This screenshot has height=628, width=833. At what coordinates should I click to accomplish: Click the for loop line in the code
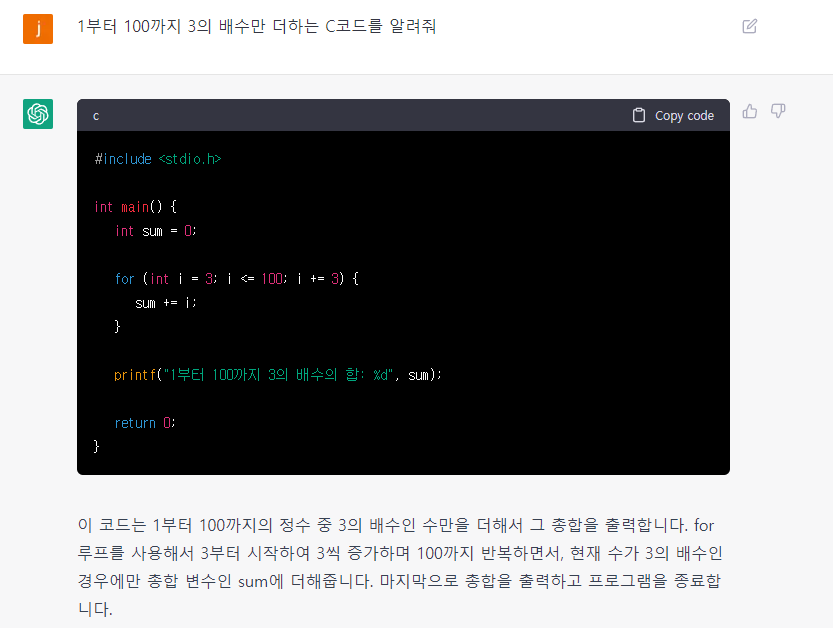coord(237,278)
